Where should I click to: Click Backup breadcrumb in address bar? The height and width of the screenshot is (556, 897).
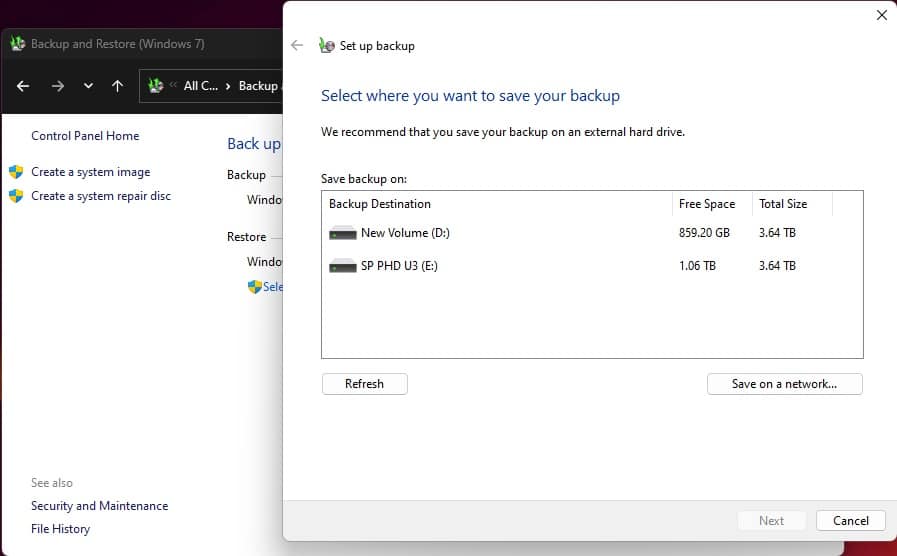260,86
